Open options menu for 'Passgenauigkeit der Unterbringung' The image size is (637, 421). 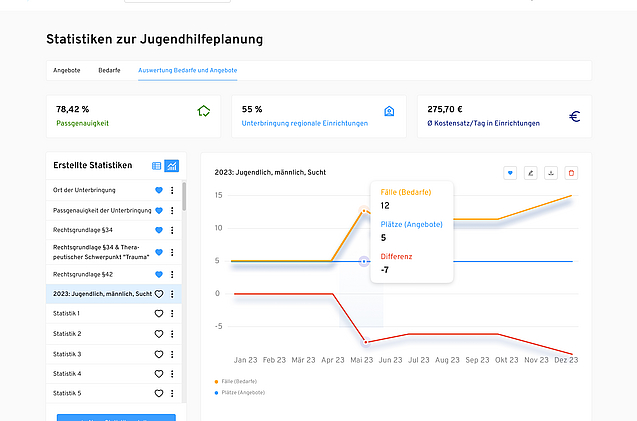(172, 210)
